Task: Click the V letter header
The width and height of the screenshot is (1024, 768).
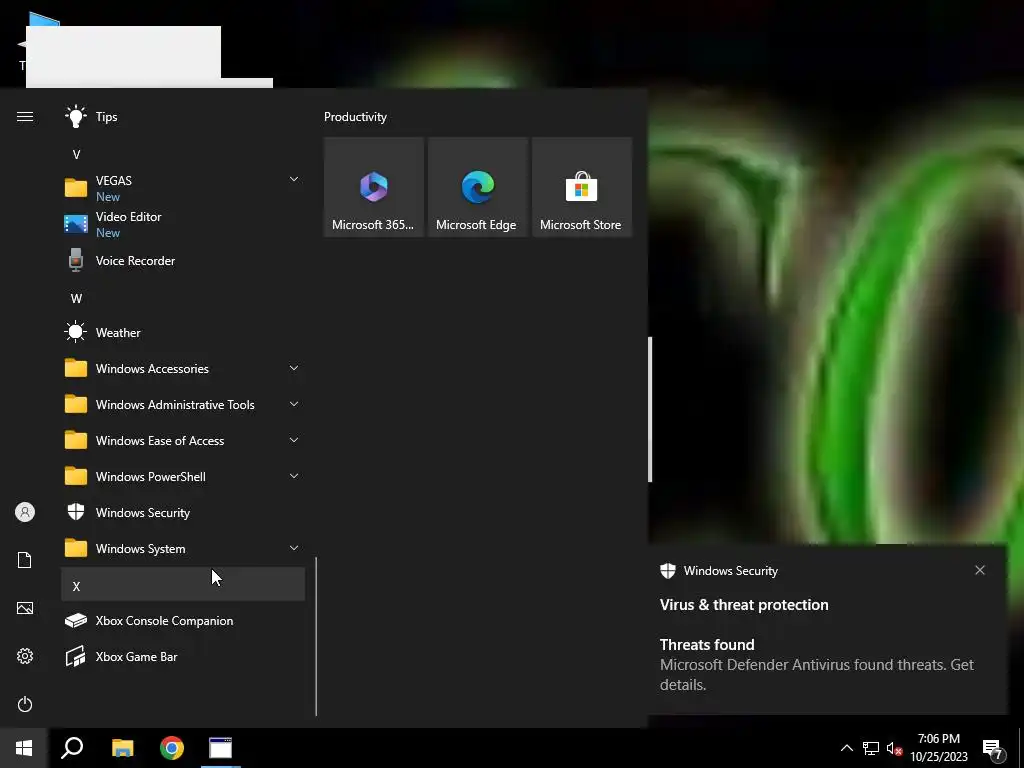Action: tap(76, 155)
